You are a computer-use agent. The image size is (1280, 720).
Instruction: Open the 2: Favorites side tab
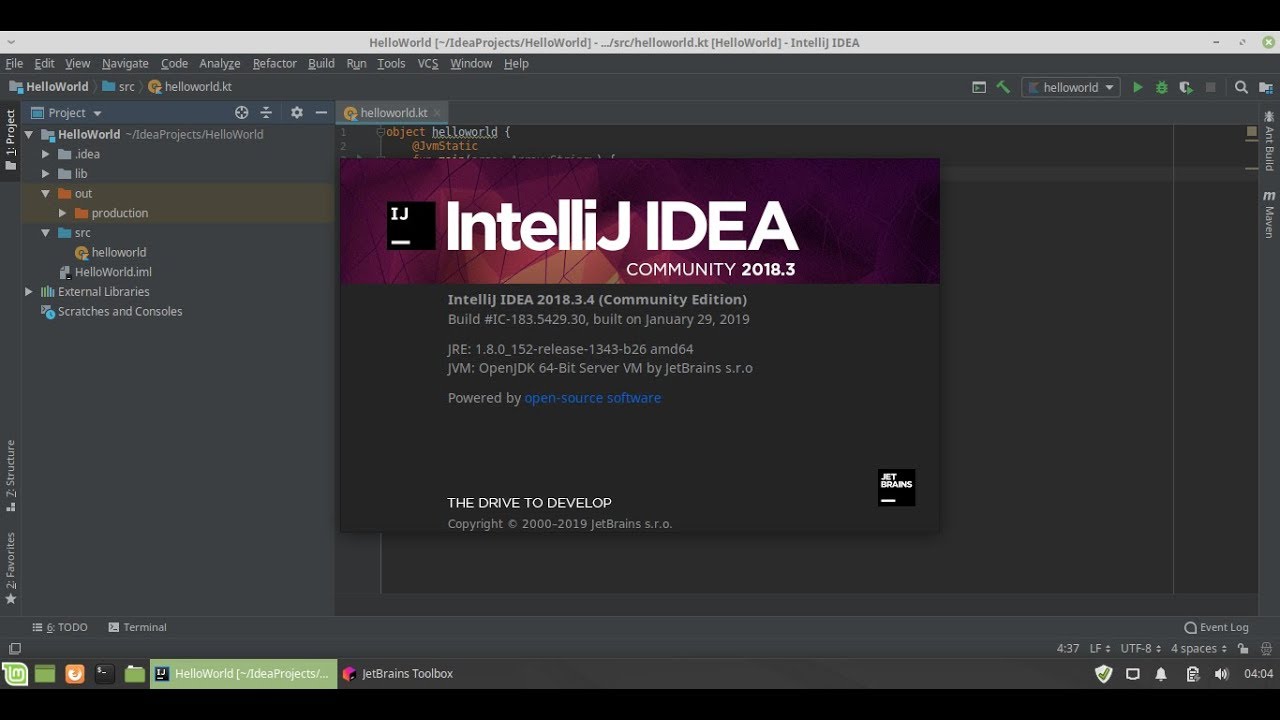point(11,568)
